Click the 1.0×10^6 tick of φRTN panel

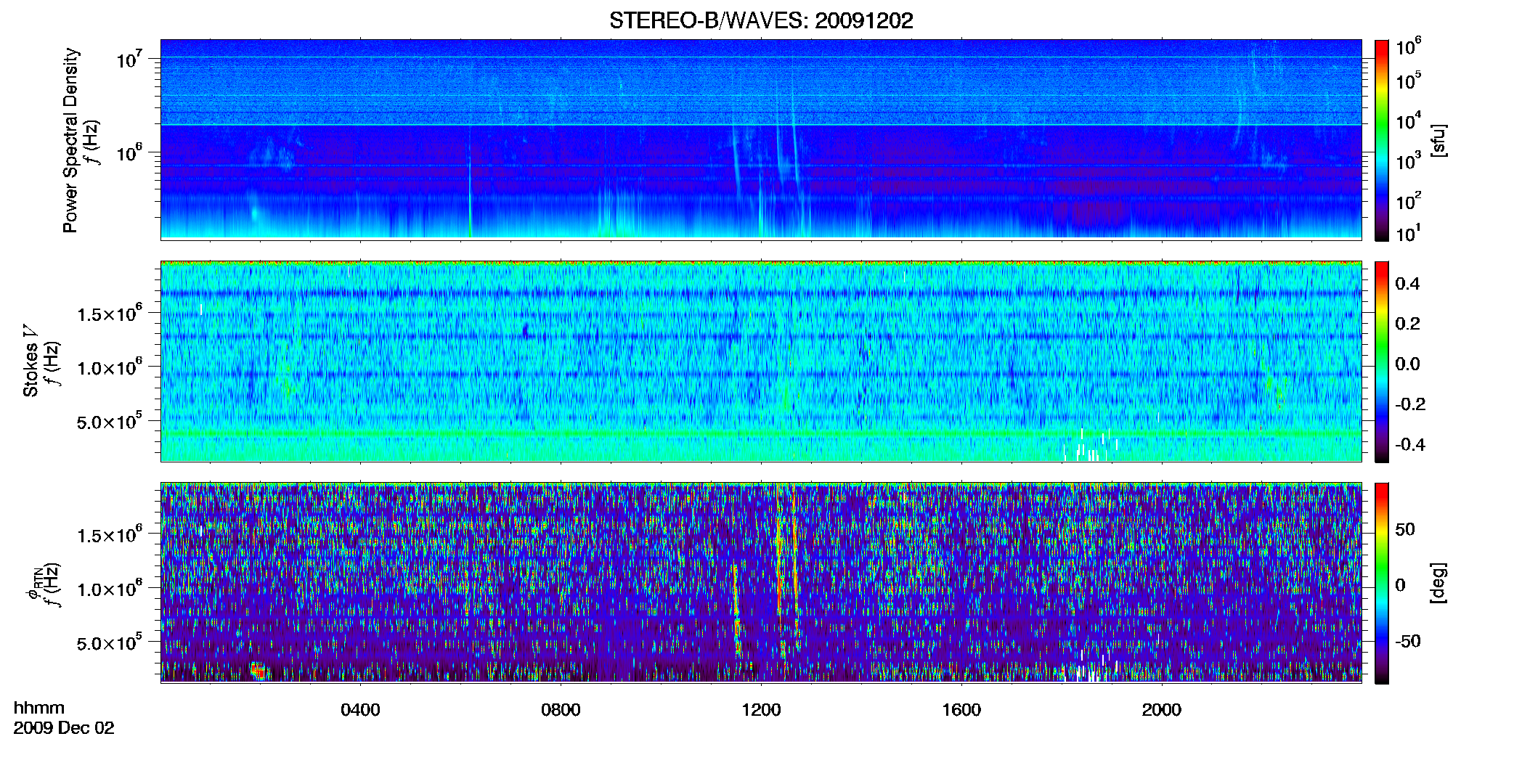pyautogui.click(x=110, y=589)
